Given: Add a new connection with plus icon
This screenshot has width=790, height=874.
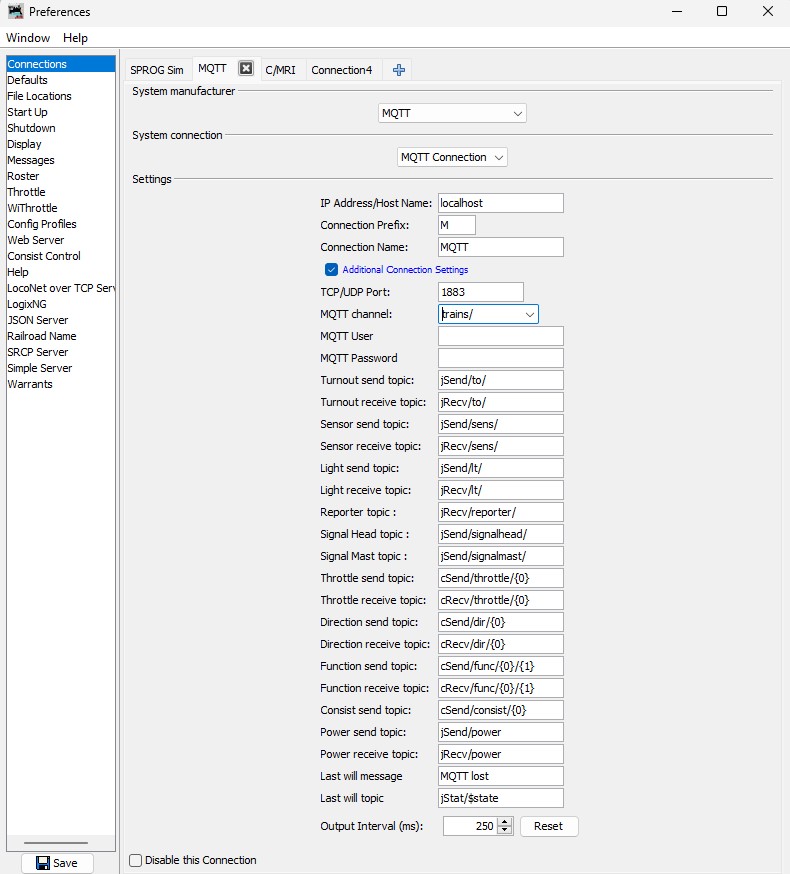Looking at the screenshot, I should coord(399,70).
